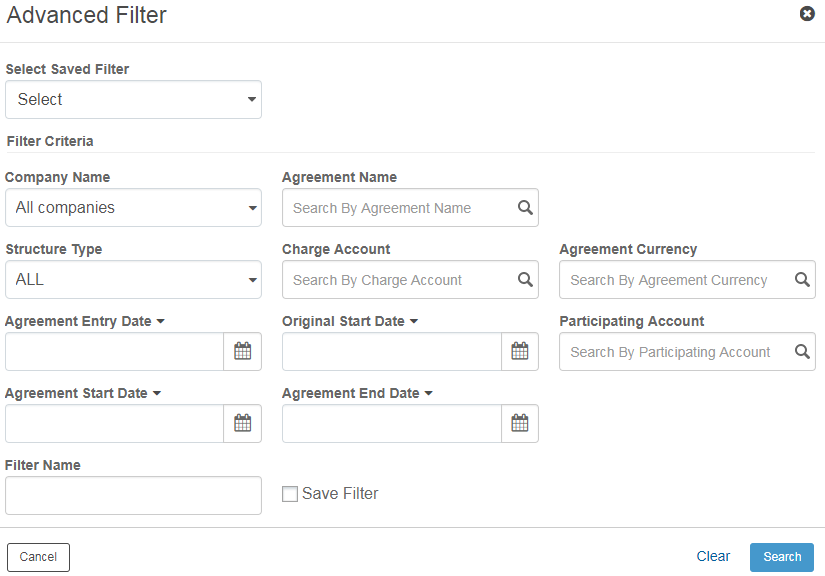
Task: Click the Search button
Action: (x=781, y=557)
